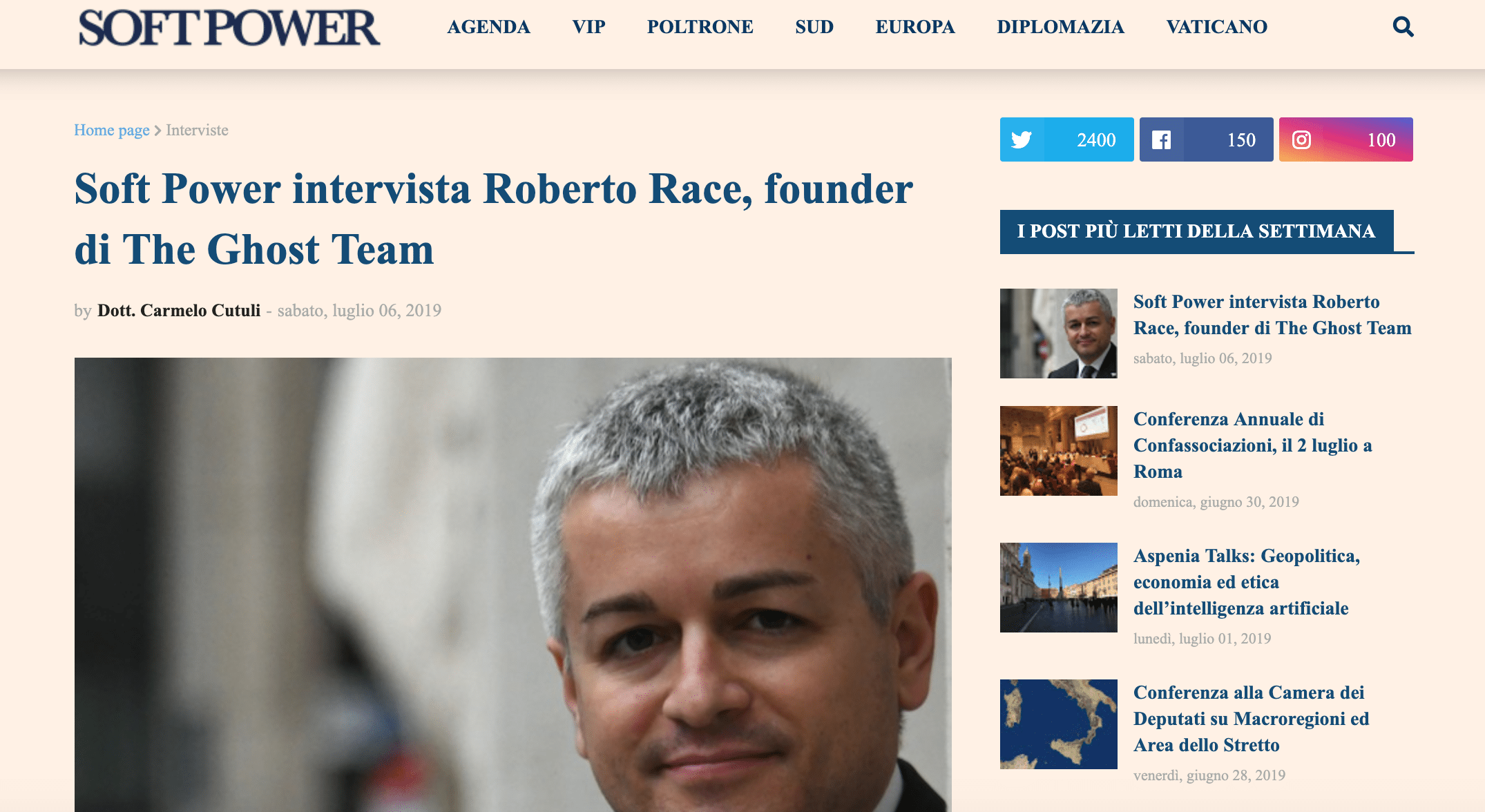The height and width of the screenshot is (812, 1485).
Task: Click Roberto Race sidebar thumbnail photo
Action: coord(1058,333)
